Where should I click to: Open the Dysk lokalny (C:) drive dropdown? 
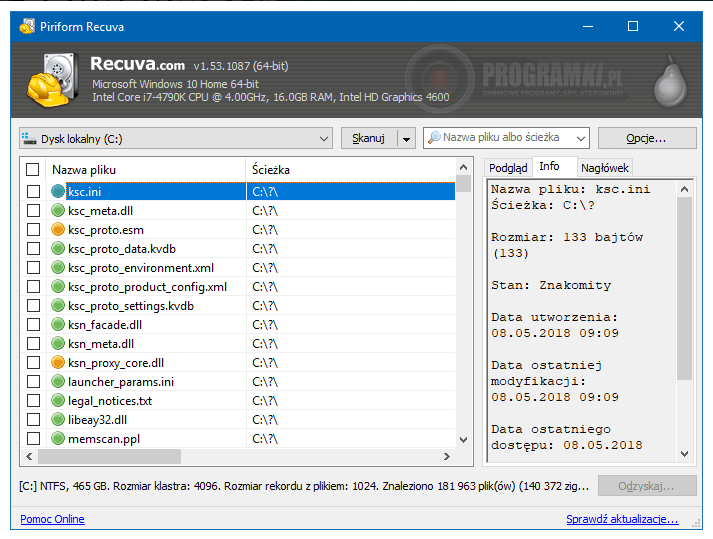coord(176,138)
